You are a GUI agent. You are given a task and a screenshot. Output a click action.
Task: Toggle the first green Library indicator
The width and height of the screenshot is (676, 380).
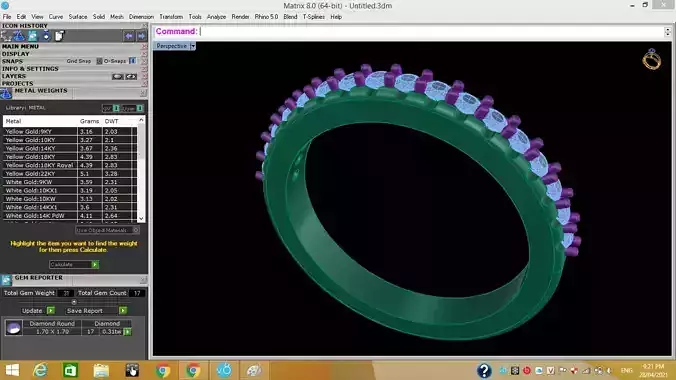tap(116, 108)
